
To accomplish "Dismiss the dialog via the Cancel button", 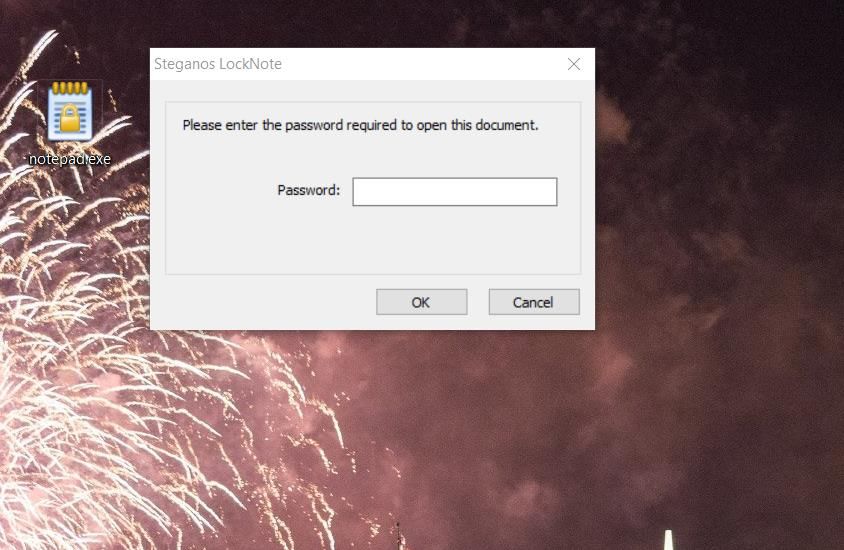I will [534, 302].
